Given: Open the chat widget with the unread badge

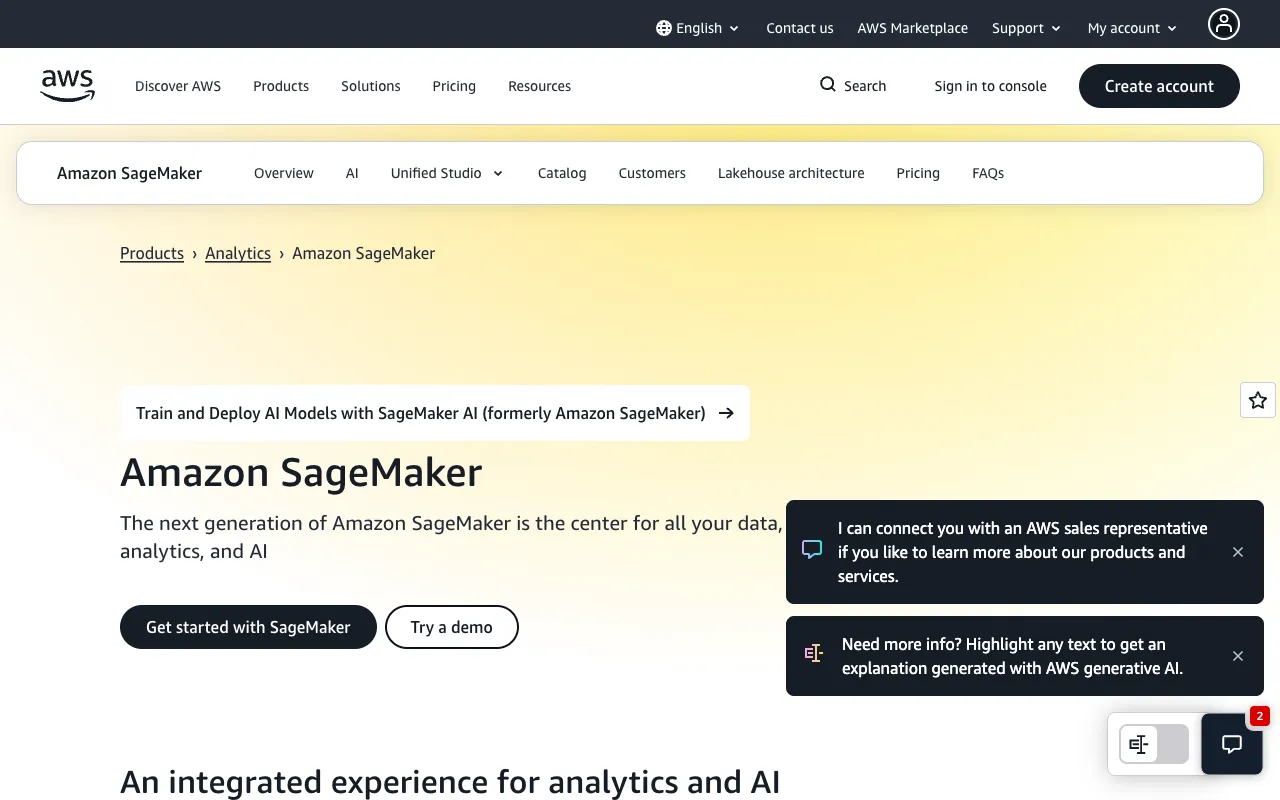Looking at the screenshot, I should point(1231,744).
